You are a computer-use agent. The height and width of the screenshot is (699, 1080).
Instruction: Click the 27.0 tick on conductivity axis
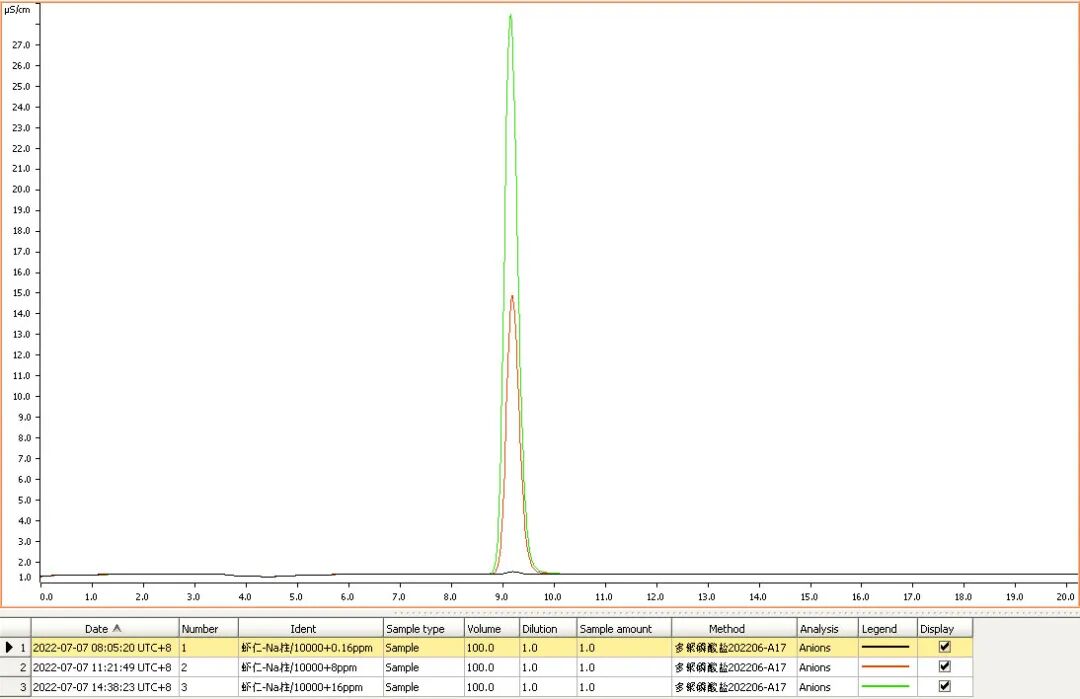(21, 45)
